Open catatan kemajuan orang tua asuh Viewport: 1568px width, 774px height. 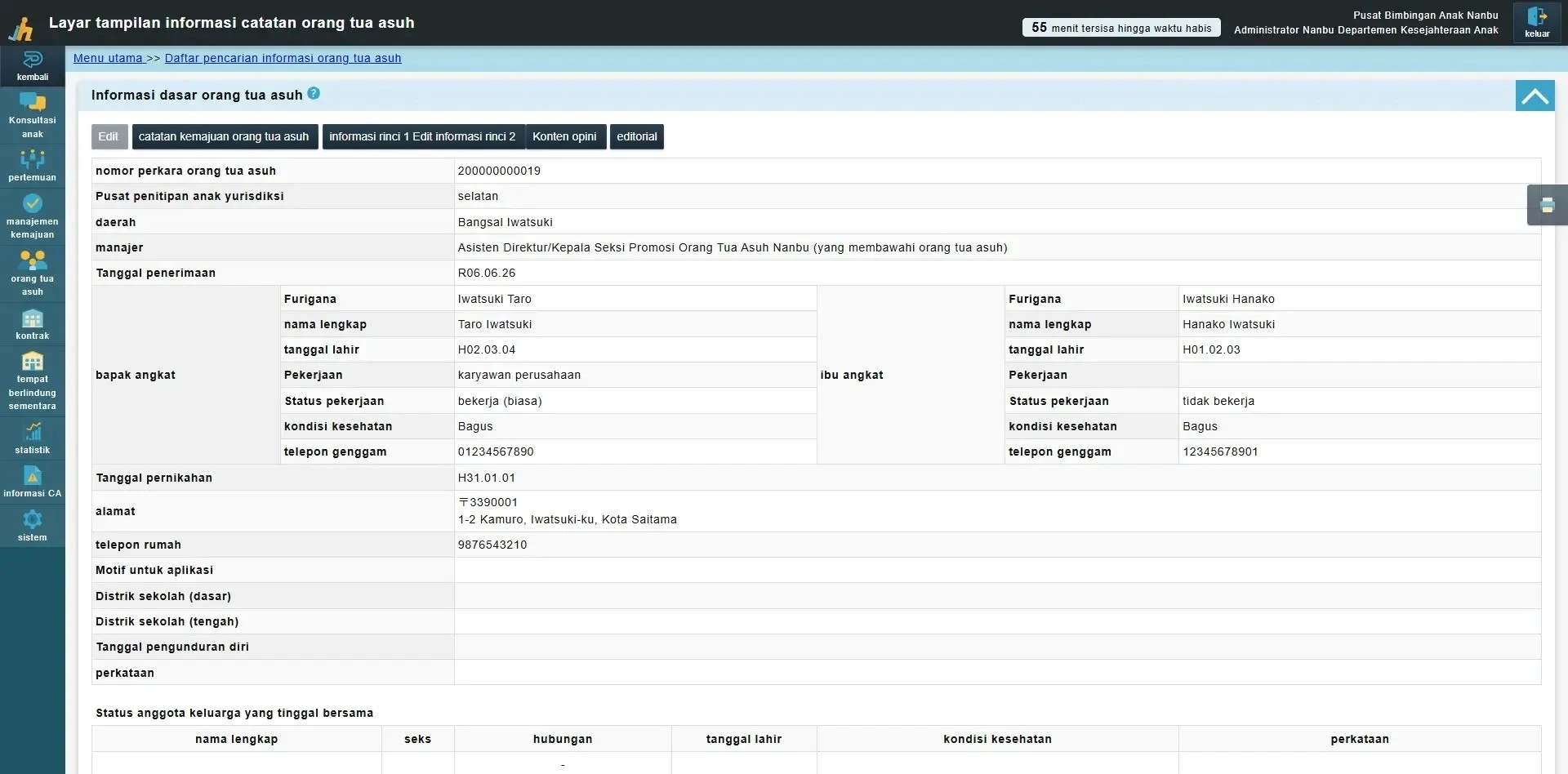(x=224, y=136)
